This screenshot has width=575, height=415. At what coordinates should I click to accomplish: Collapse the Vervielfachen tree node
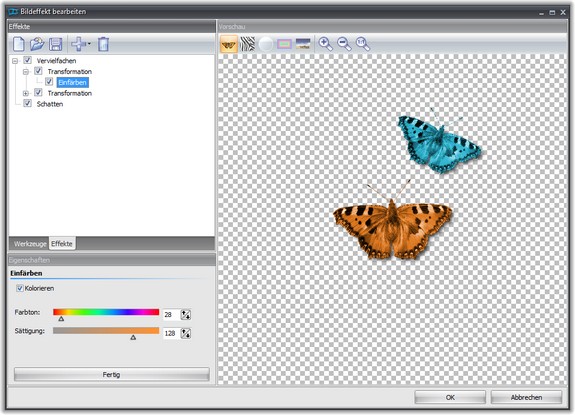click(15, 61)
